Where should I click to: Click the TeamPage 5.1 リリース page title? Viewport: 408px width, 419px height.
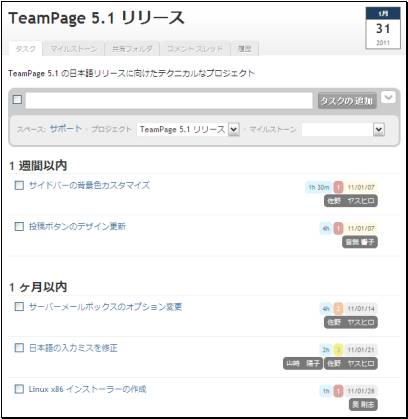[96, 18]
